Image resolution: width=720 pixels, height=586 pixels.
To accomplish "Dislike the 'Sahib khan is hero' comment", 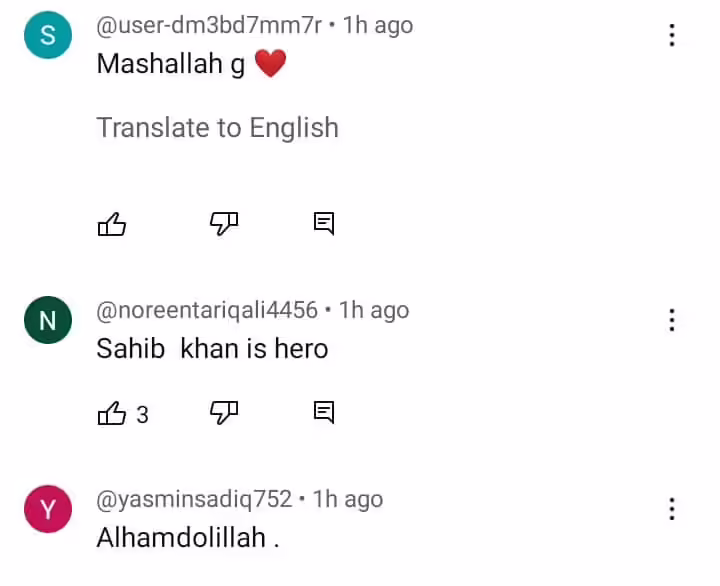I will pos(224,413).
